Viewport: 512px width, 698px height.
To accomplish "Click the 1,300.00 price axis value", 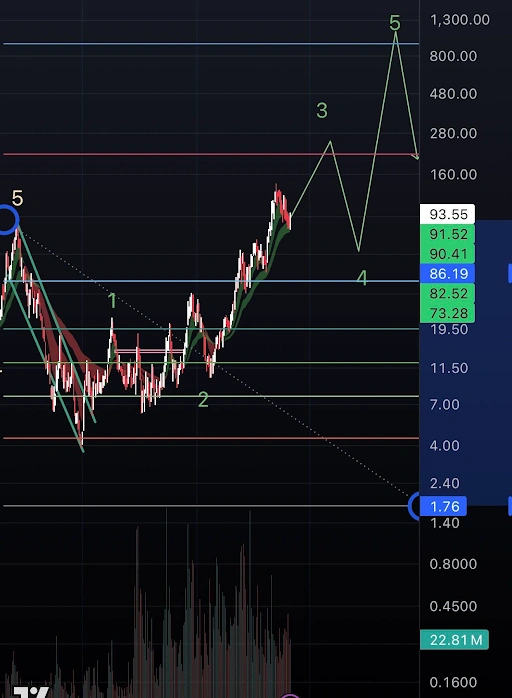I will click(x=459, y=20).
